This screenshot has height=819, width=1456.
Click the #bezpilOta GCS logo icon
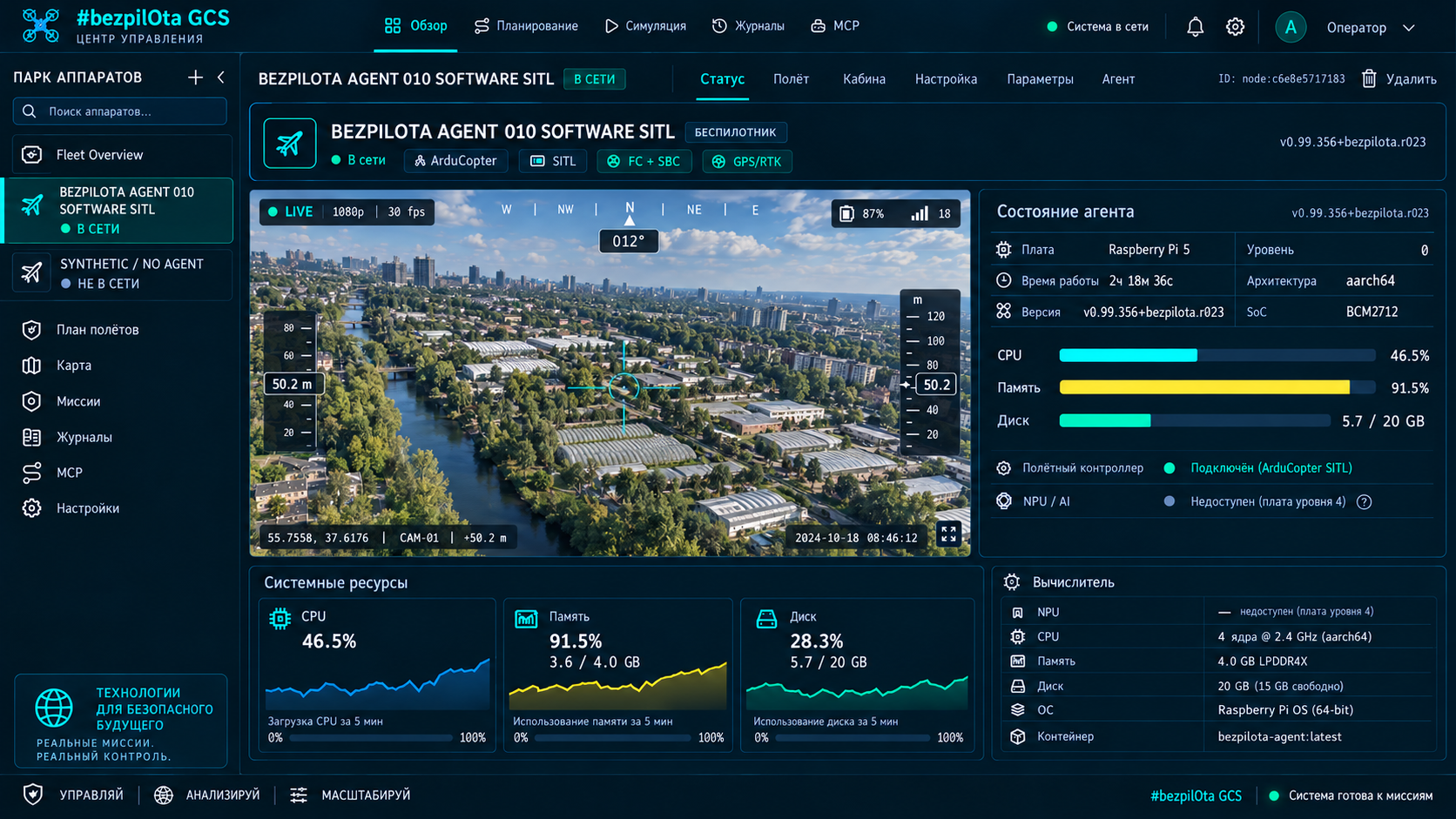tap(41, 26)
